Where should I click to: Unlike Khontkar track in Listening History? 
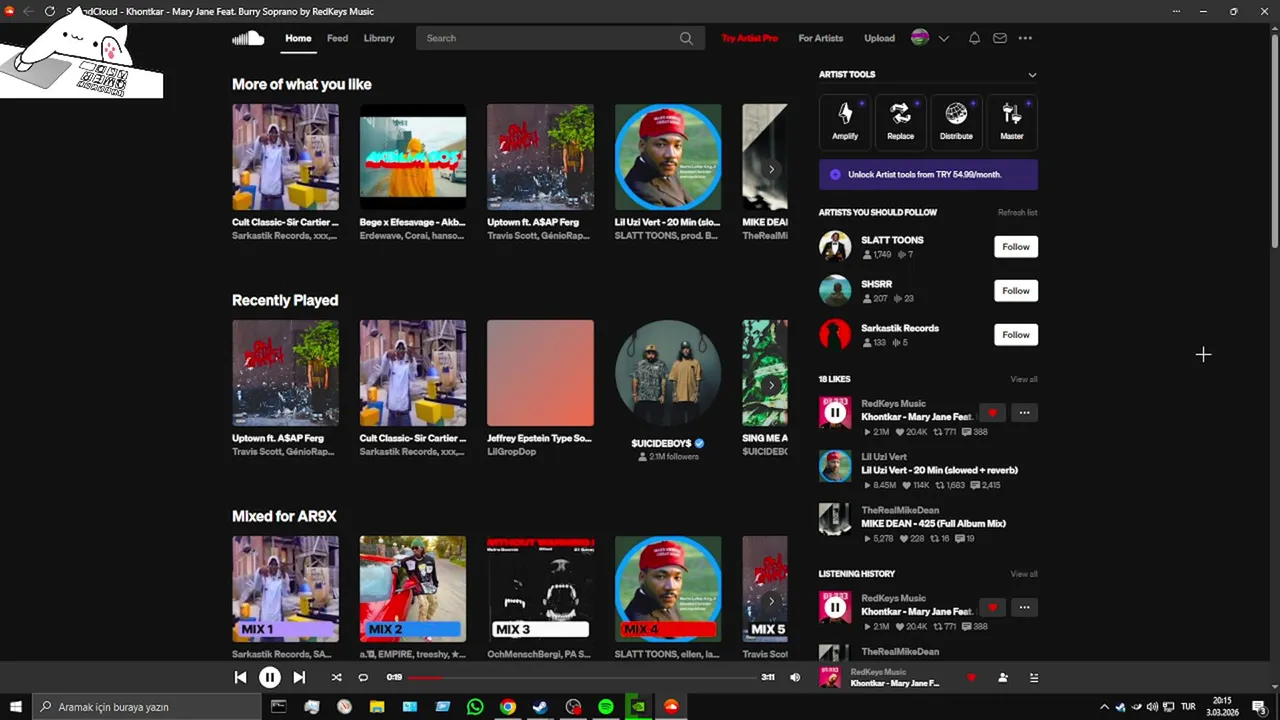pyautogui.click(x=992, y=607)
